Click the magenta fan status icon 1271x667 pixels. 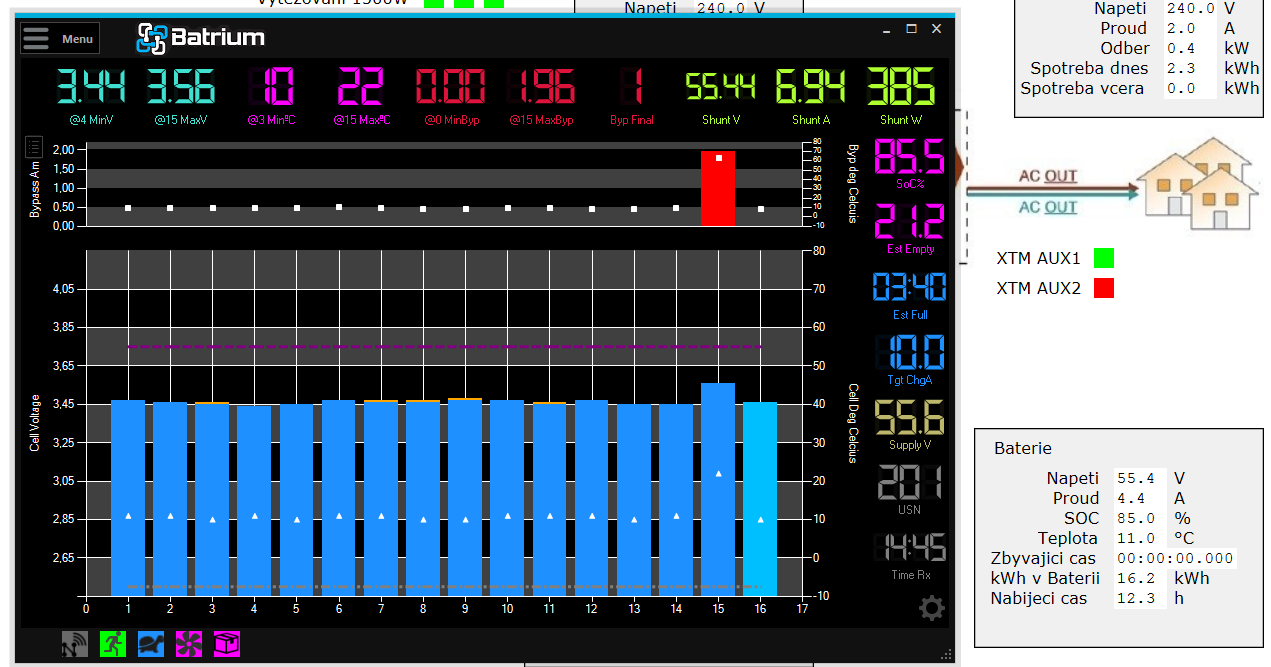189,644
